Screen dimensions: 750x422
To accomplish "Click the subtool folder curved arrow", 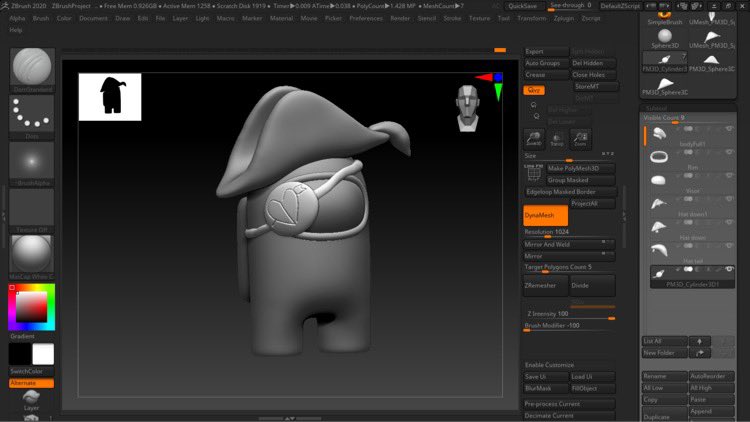I will [699, 353].
